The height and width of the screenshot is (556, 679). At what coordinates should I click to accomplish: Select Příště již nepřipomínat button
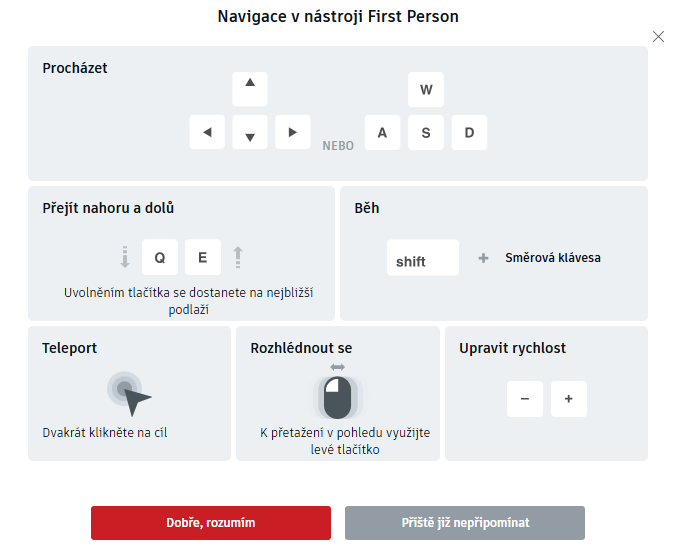tap(465, 523)
